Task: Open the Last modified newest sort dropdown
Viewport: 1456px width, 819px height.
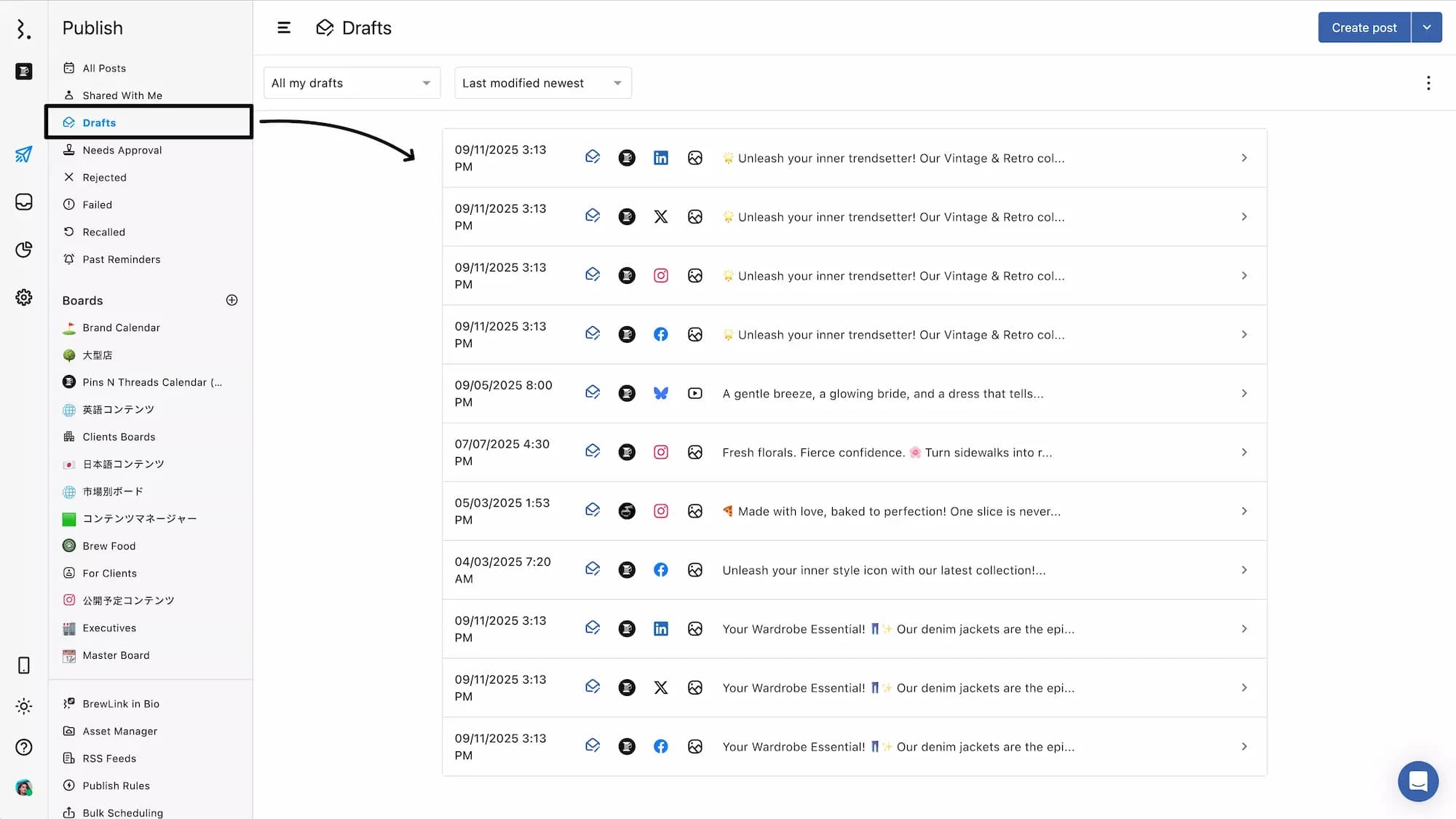Action: 542,83
